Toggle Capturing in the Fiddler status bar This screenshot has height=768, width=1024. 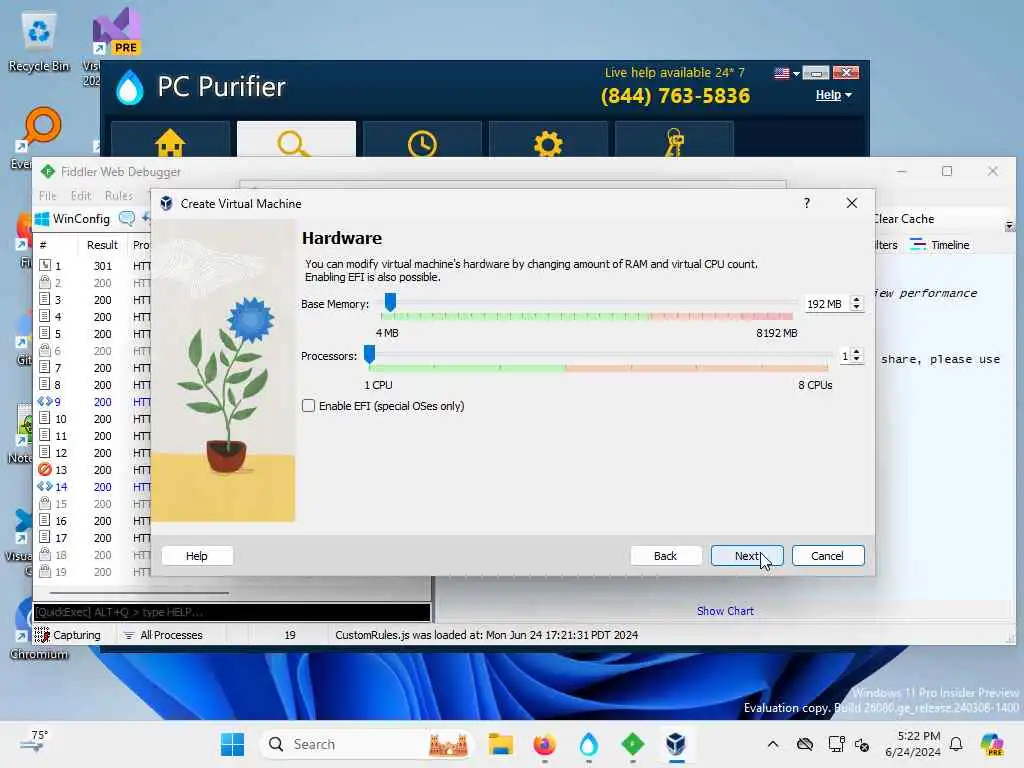[68, 635]
